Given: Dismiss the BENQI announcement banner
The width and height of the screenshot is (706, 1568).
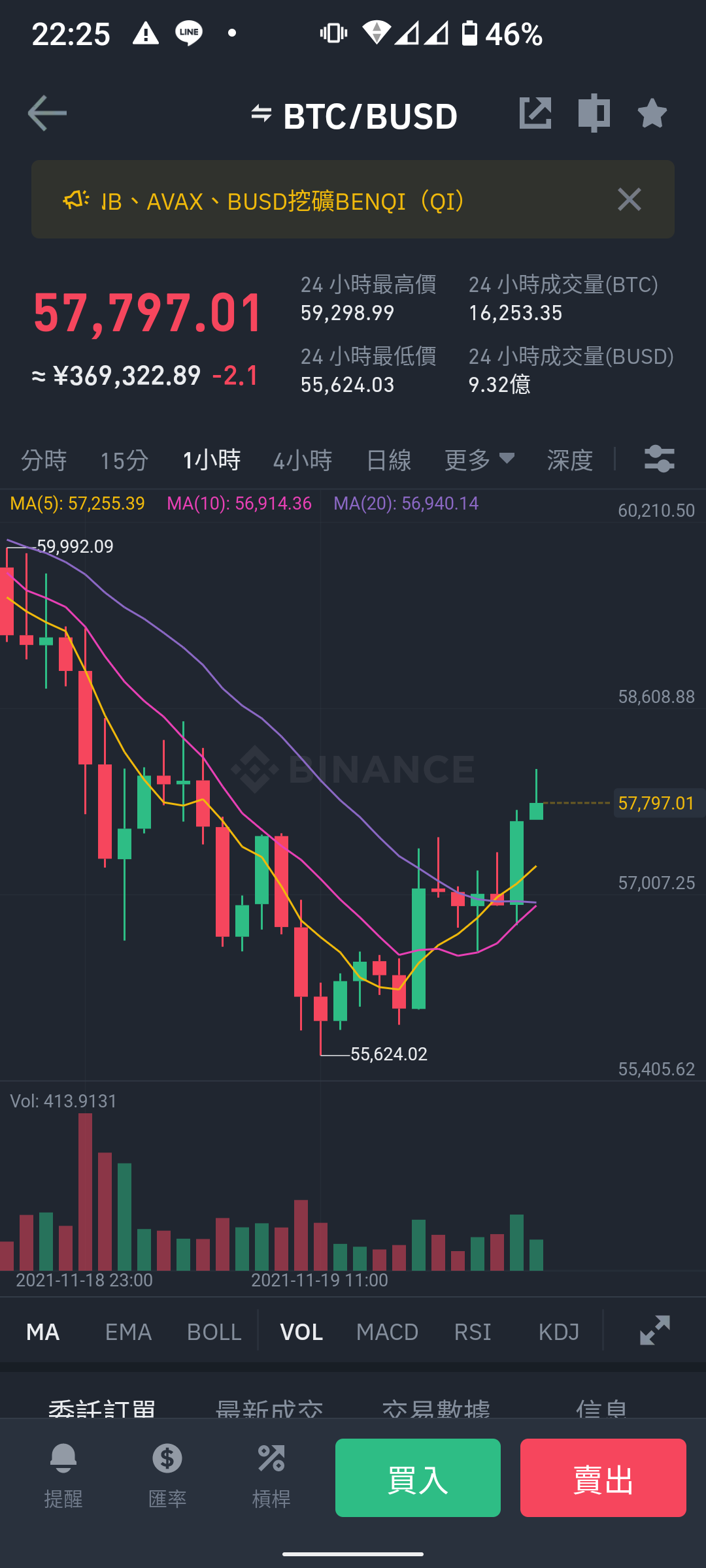Looking at the screenshot, I should [630, 199].
